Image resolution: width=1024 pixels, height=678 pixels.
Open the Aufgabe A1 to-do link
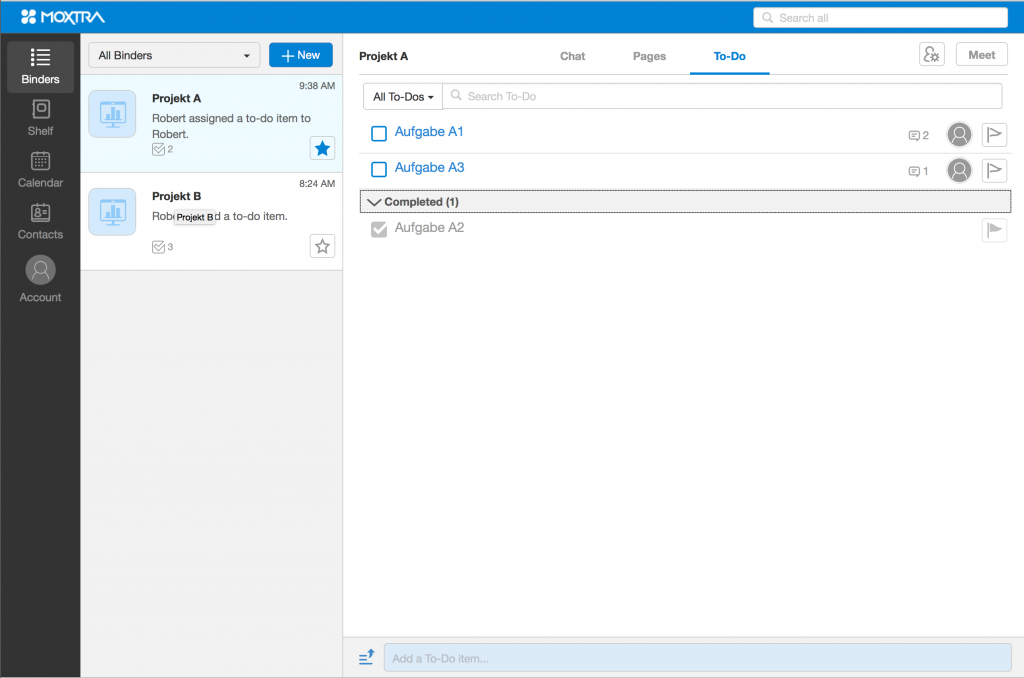click(429, 131)
